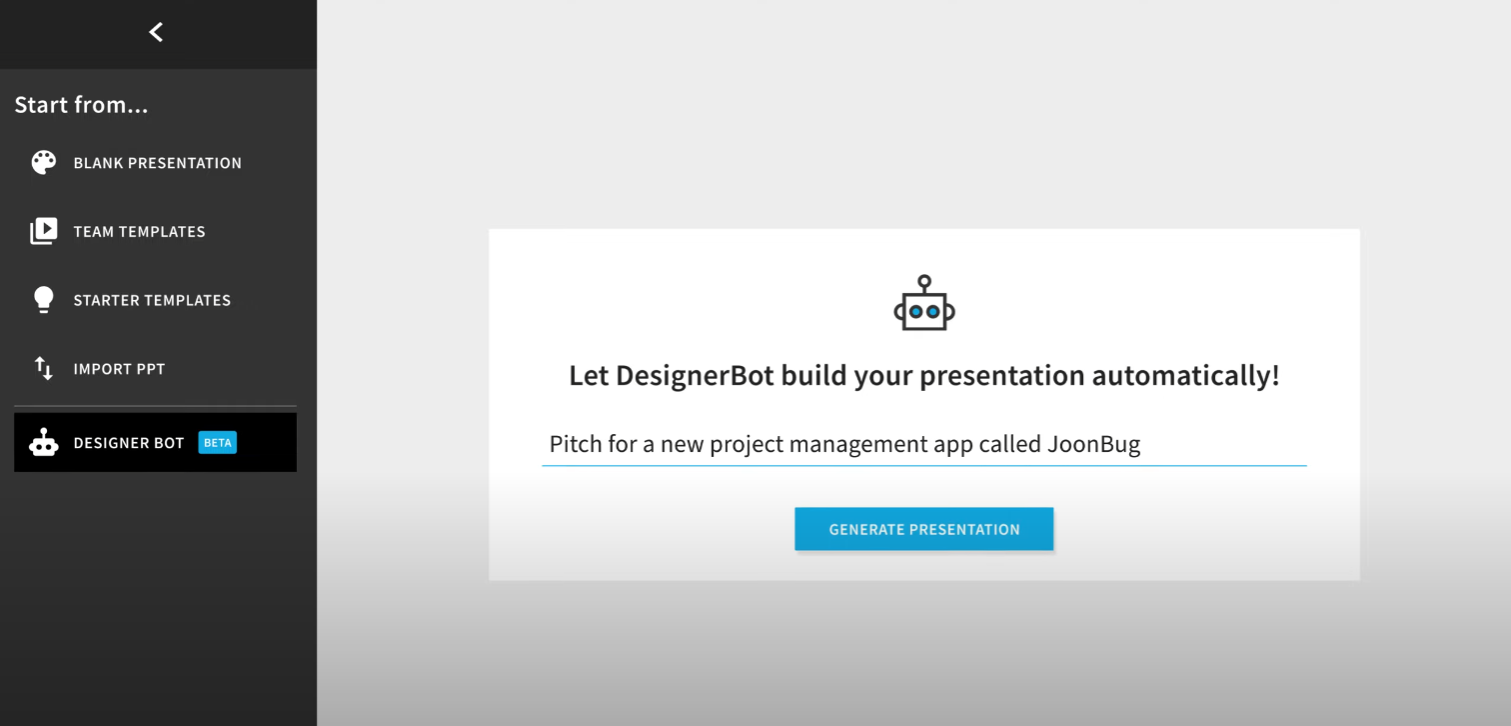Screen dimensions: 1511x726
Task: Click the 'Let DesignerBot build' heading
Action: pyautogui.click(x=923, y=376)
